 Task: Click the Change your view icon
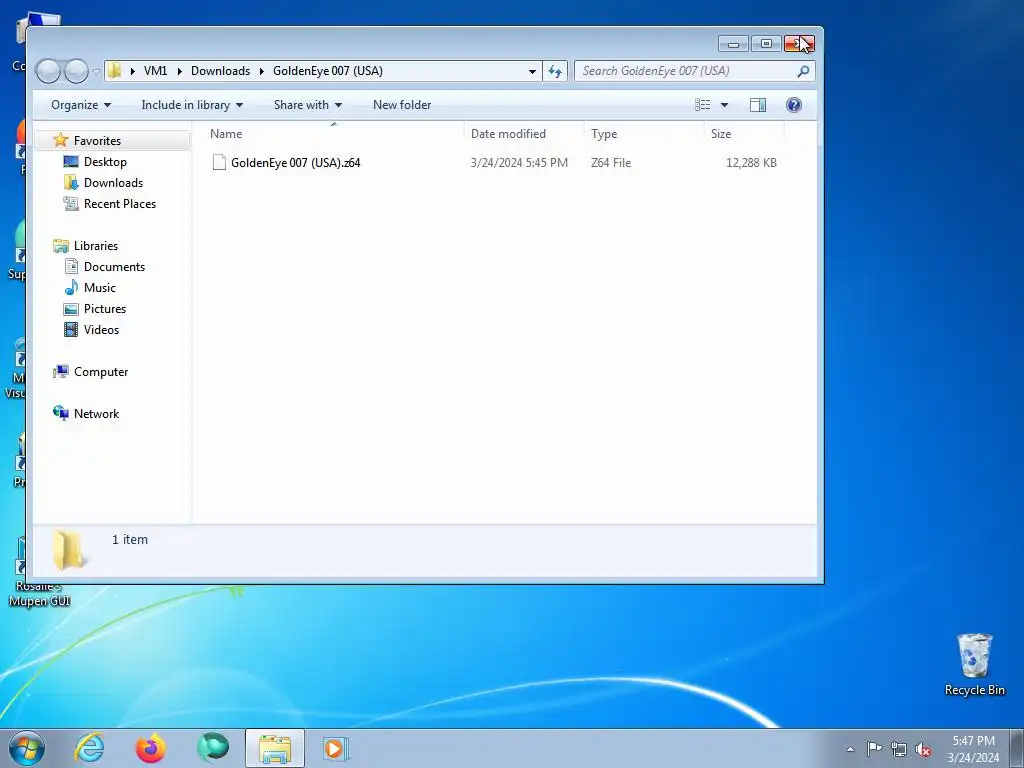pyautogui.click(x=703, y=105)
